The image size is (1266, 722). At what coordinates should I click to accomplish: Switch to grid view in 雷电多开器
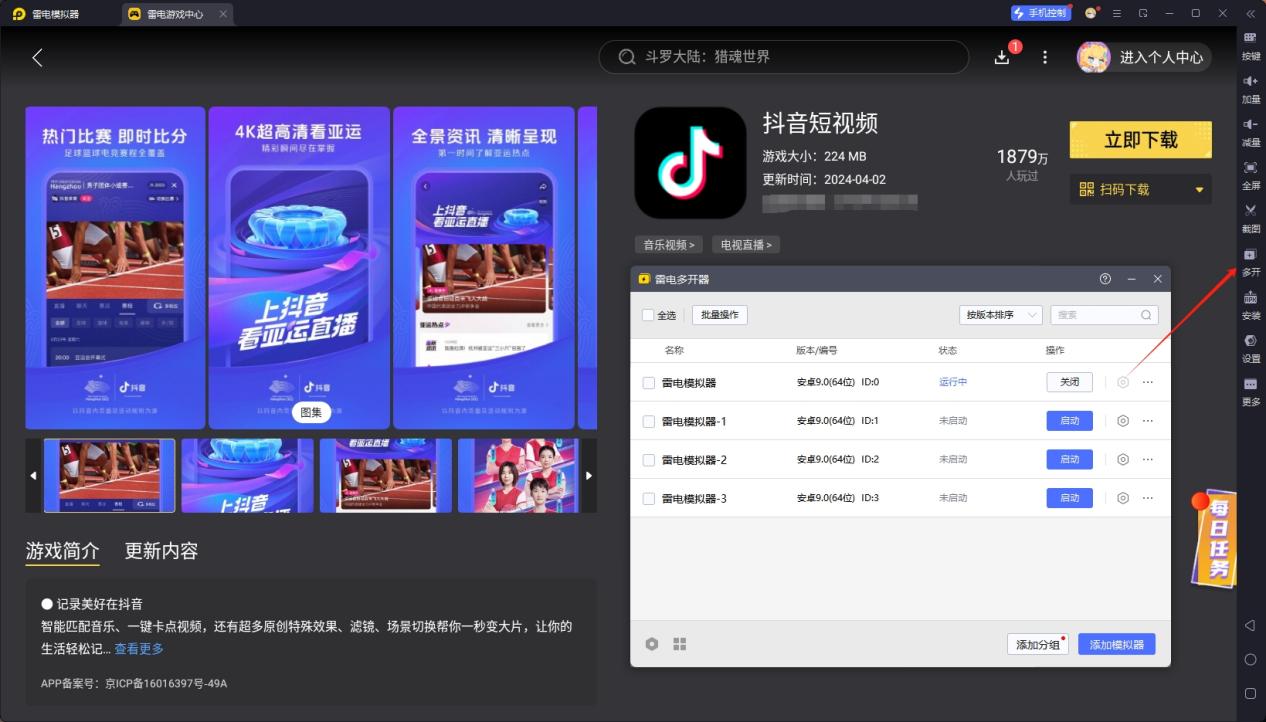680,644
